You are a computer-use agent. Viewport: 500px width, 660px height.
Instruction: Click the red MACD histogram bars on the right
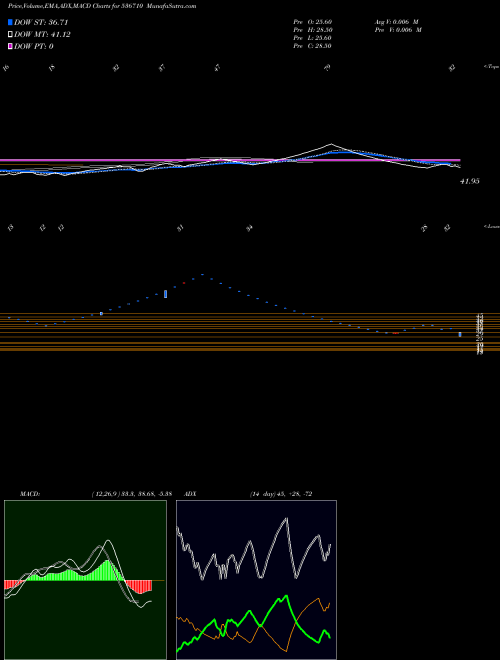tap(139, 587)
